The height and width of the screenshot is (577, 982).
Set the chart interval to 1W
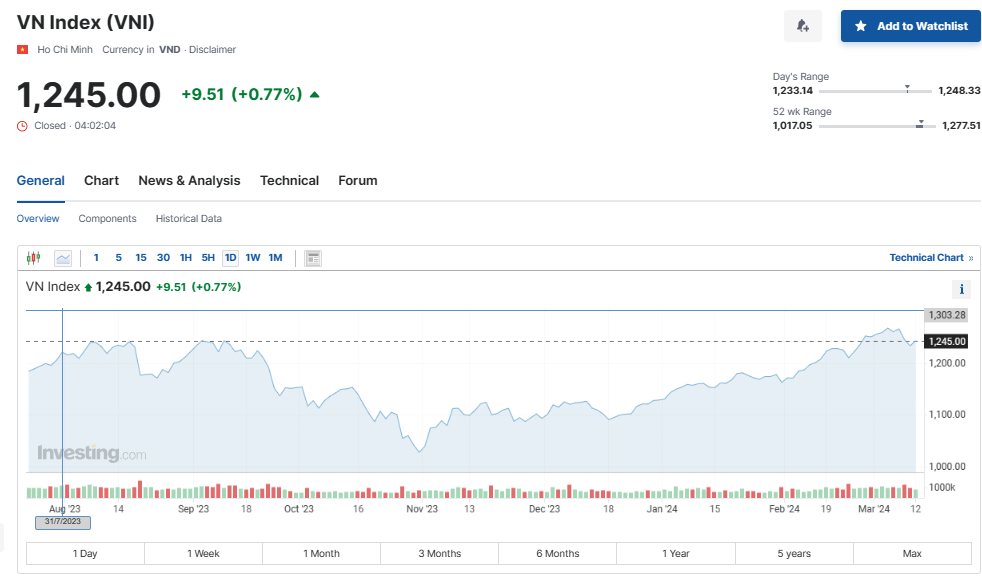click(x=253, y=258)
